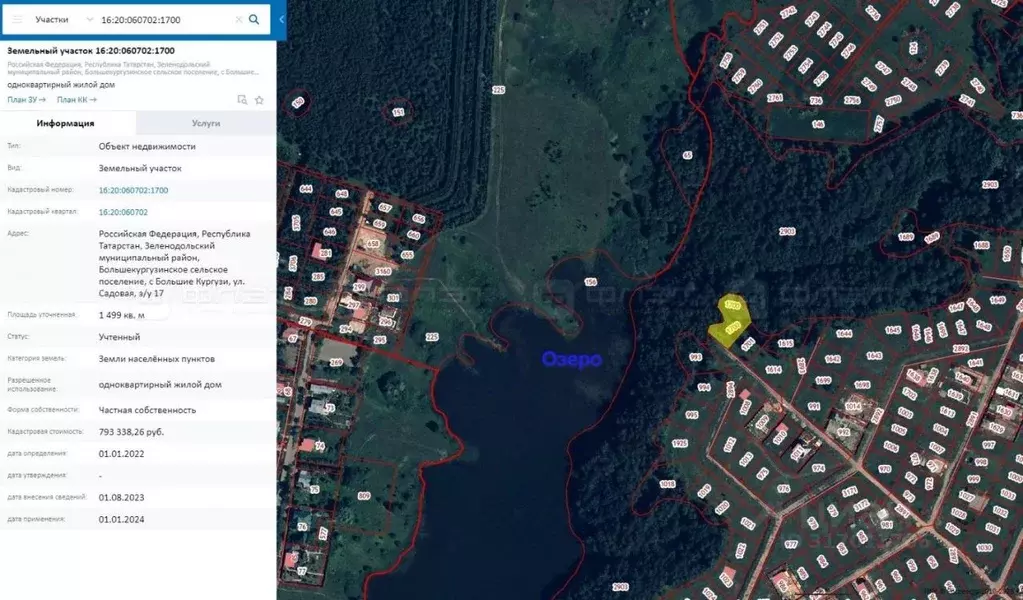Click the magnifier search icon

(254, 19)
